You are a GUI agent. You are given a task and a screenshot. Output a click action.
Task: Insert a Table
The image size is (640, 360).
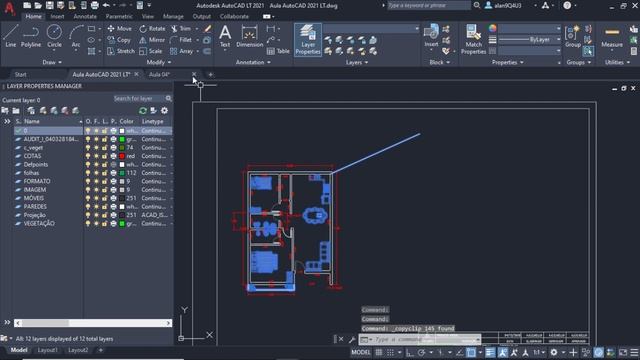tap(278, 51)
